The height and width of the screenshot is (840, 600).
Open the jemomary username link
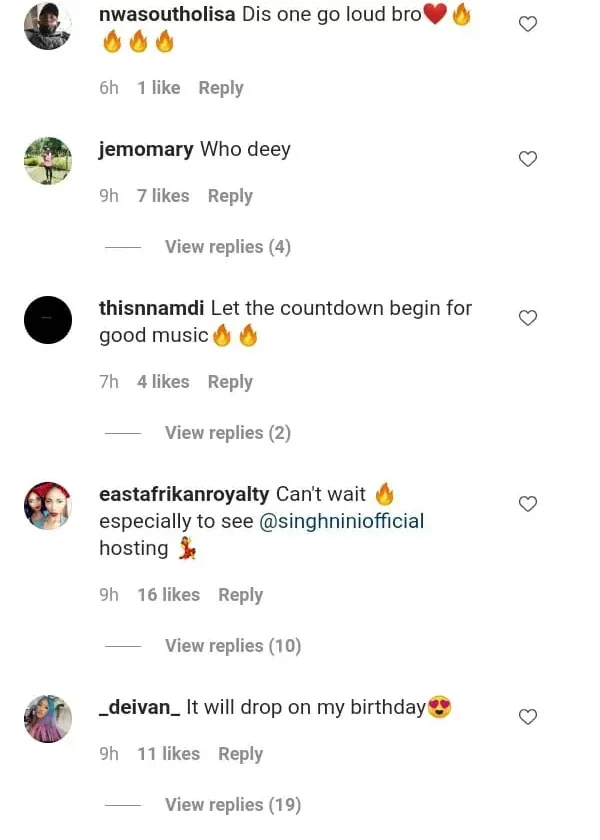tap(146, 150)
